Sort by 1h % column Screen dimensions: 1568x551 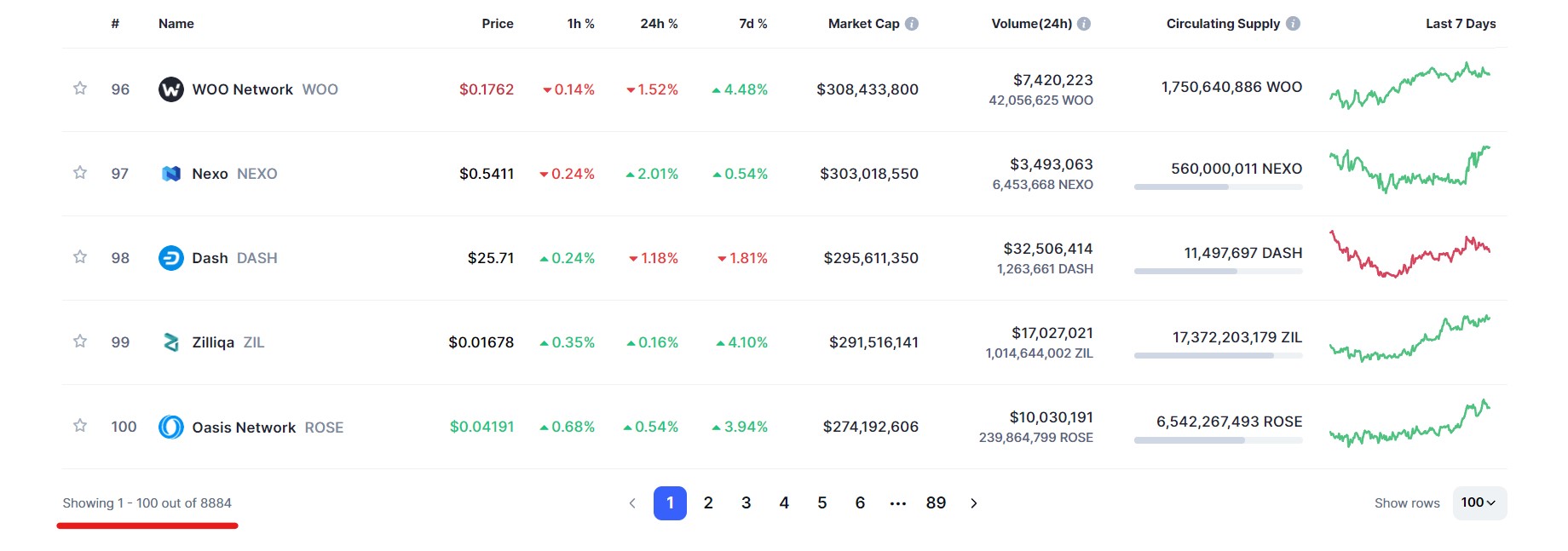coord(581,24)
